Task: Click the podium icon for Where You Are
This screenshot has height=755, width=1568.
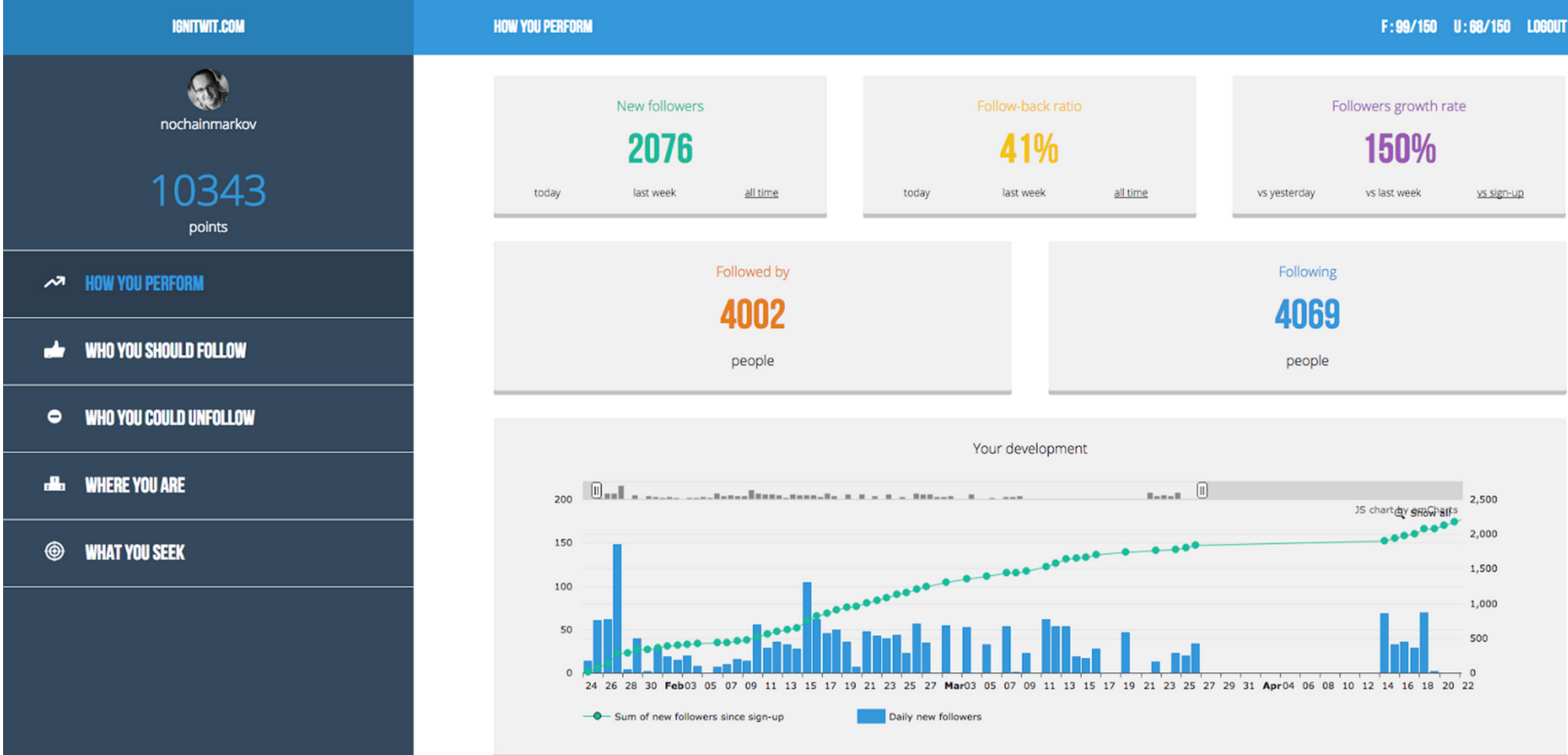Action: pos(54,484)
